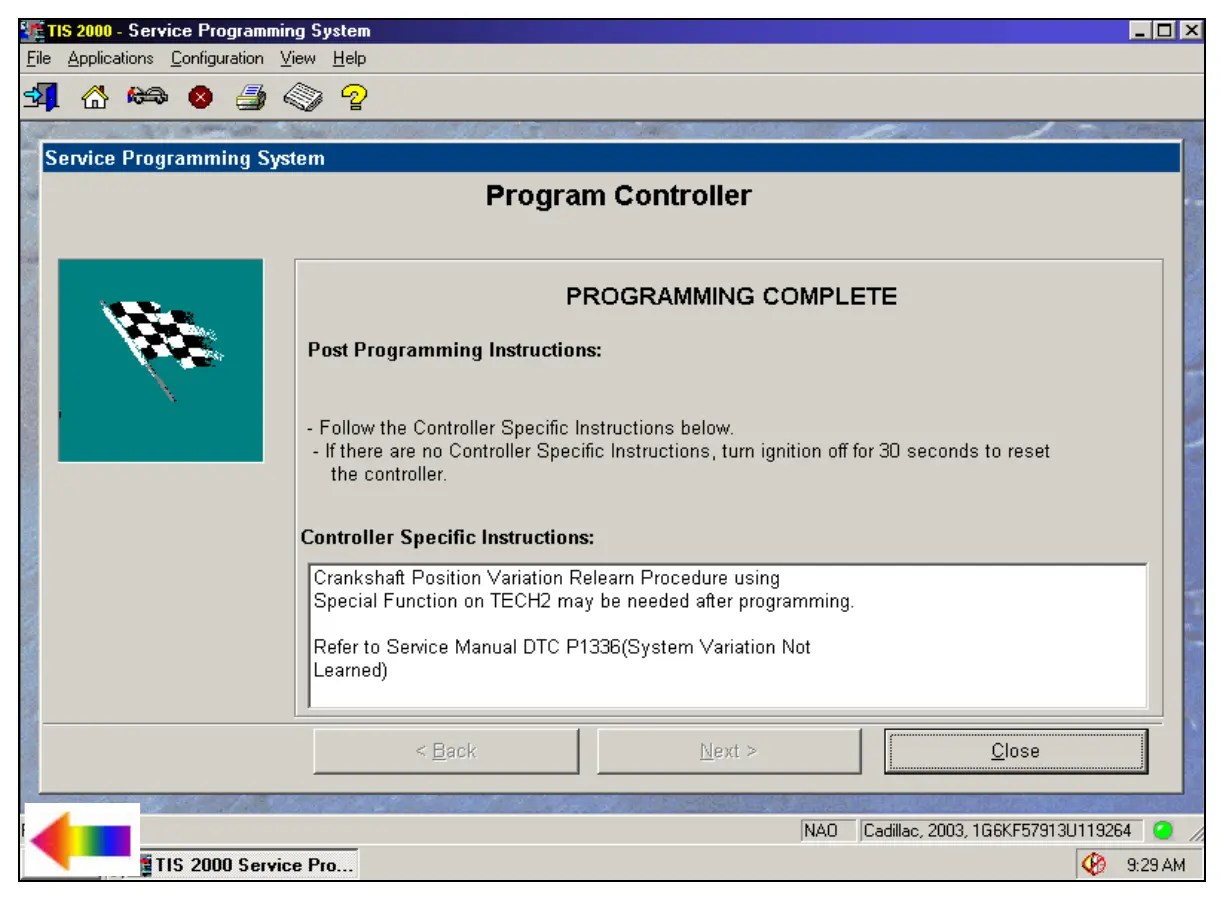Click the Post Programming Instructions label
Image resolution: width=1224 pixels, height=900 pixels.
point(455,350)
